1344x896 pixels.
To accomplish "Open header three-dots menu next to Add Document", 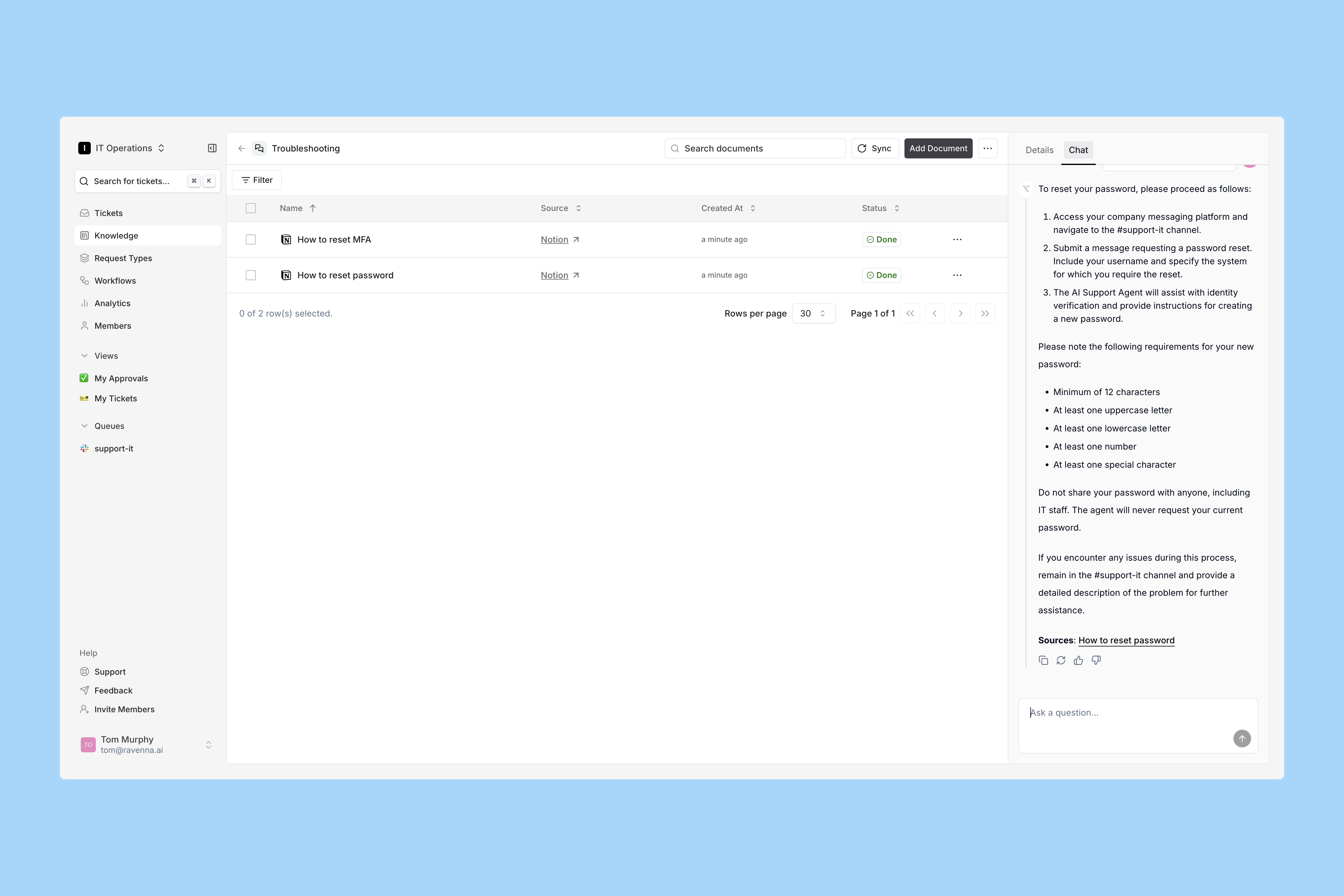I will tap(987, 149).
